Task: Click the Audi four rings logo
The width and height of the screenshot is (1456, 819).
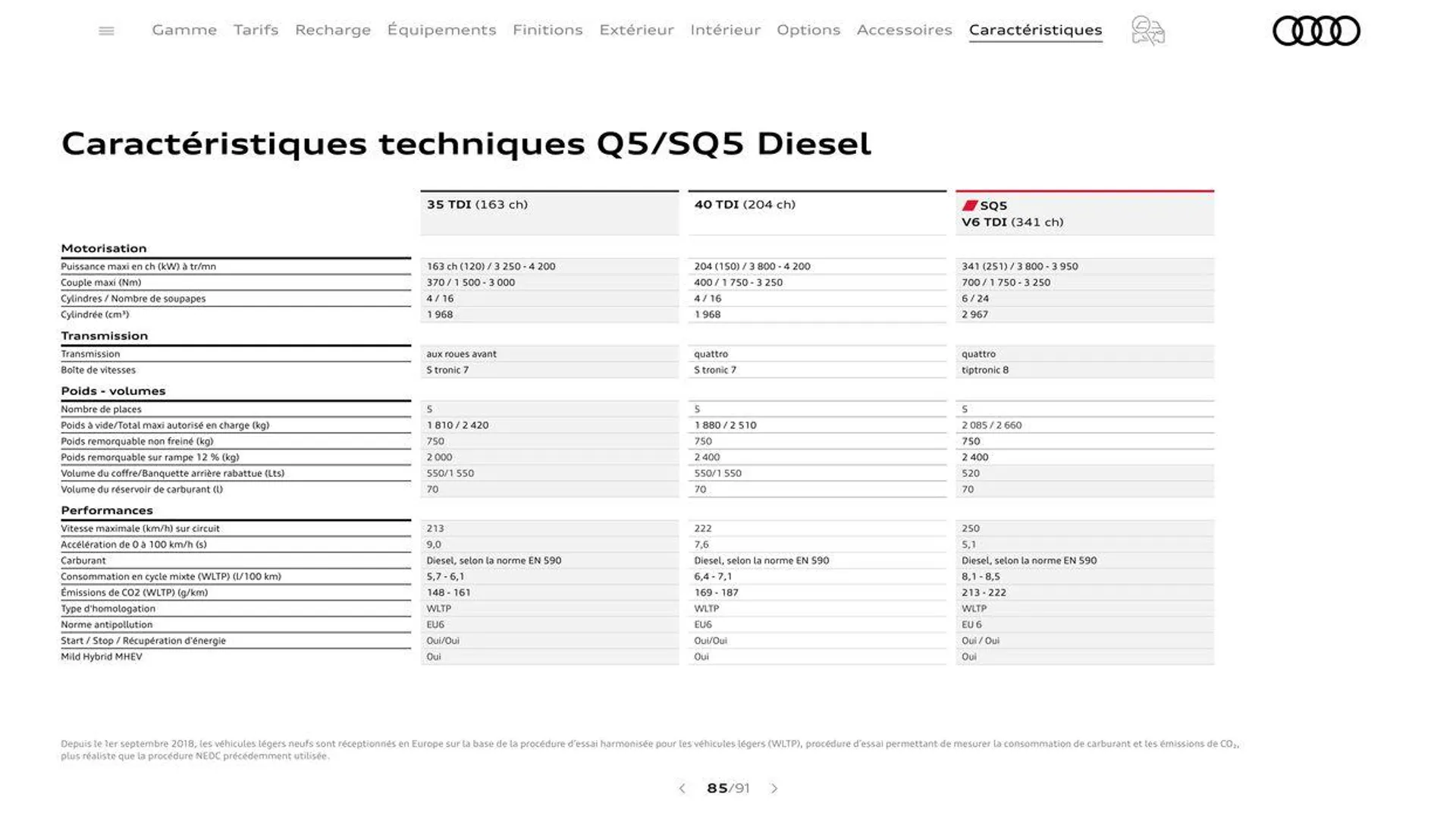Action: pyautogui.click(x=1316, y=31)
